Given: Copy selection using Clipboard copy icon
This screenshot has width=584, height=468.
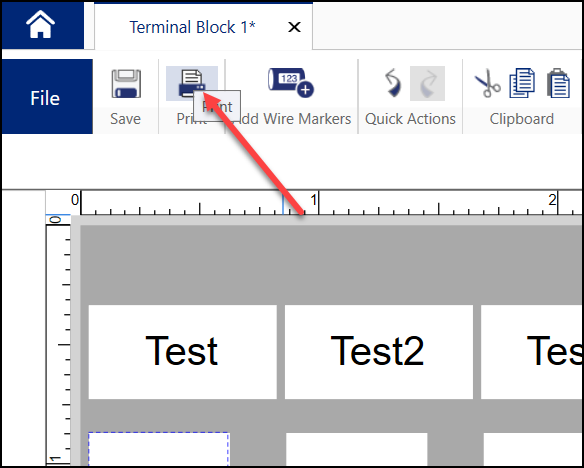Looking at the screenshot, I should pyautogui.click(x=522, y=83).
